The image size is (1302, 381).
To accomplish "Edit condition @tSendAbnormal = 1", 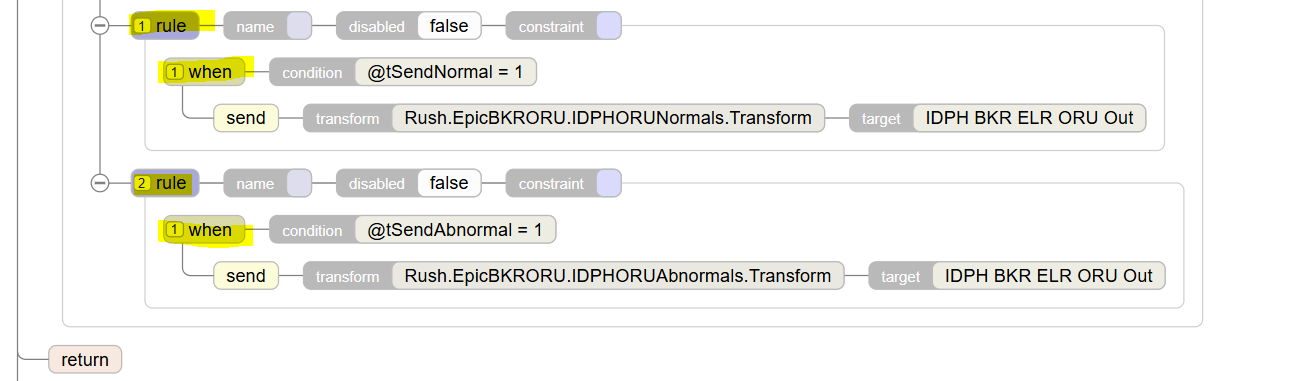I will point(455,230).
